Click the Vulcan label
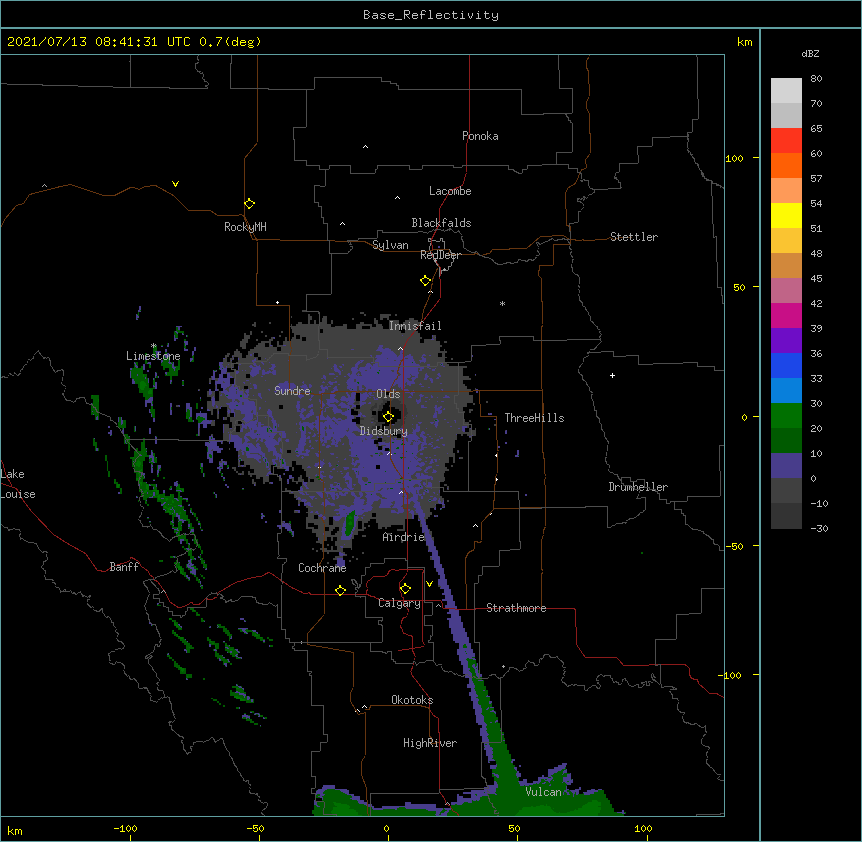862x842 pixels. click(543, 792)
